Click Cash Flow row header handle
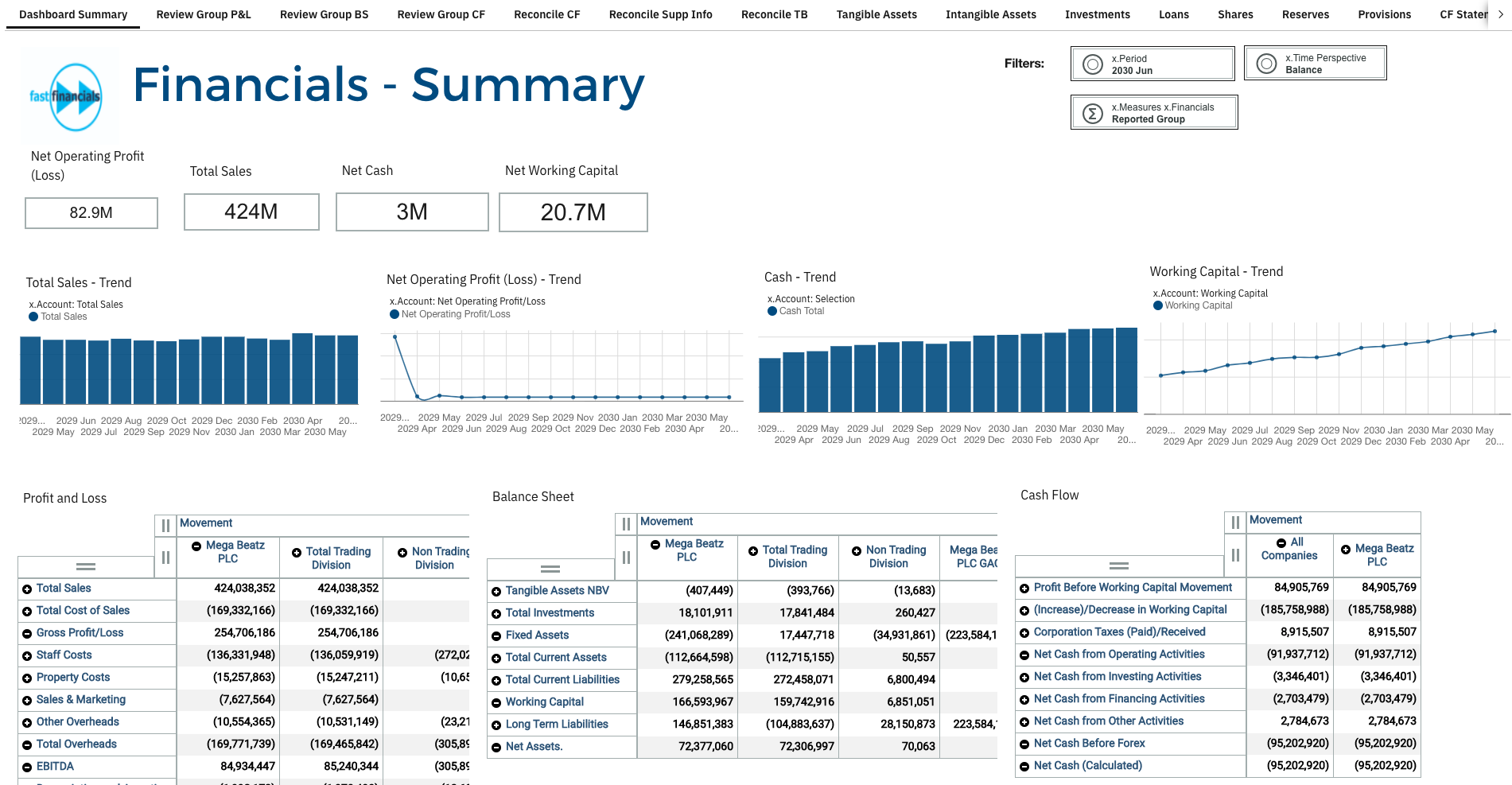Viewport: 1512px width, 785px height. (1119, 565)
